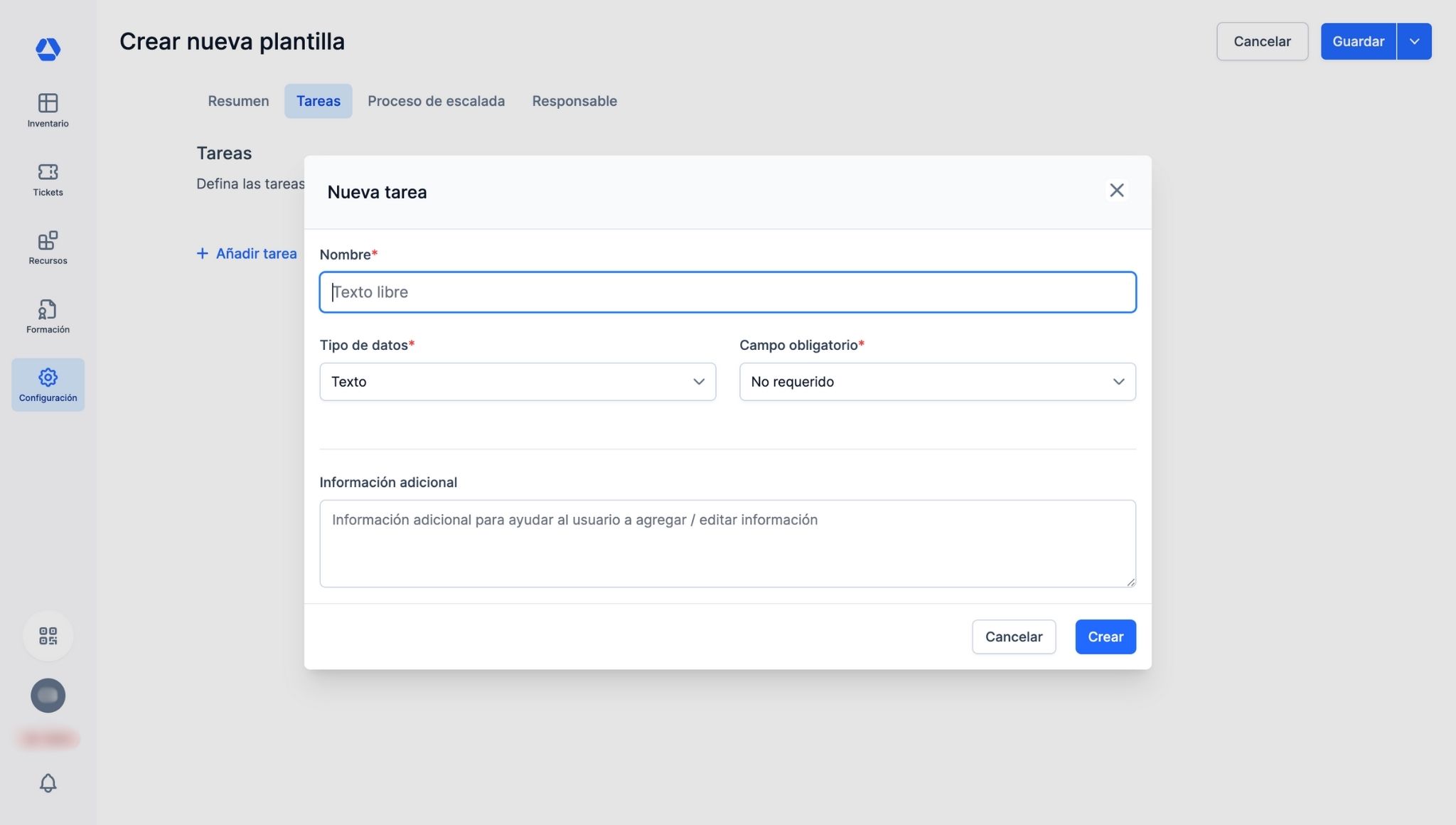The width and height of the screenshot is (1456, 825).
Task: Click the notifications bell icon
Action: tap(48, 782)
